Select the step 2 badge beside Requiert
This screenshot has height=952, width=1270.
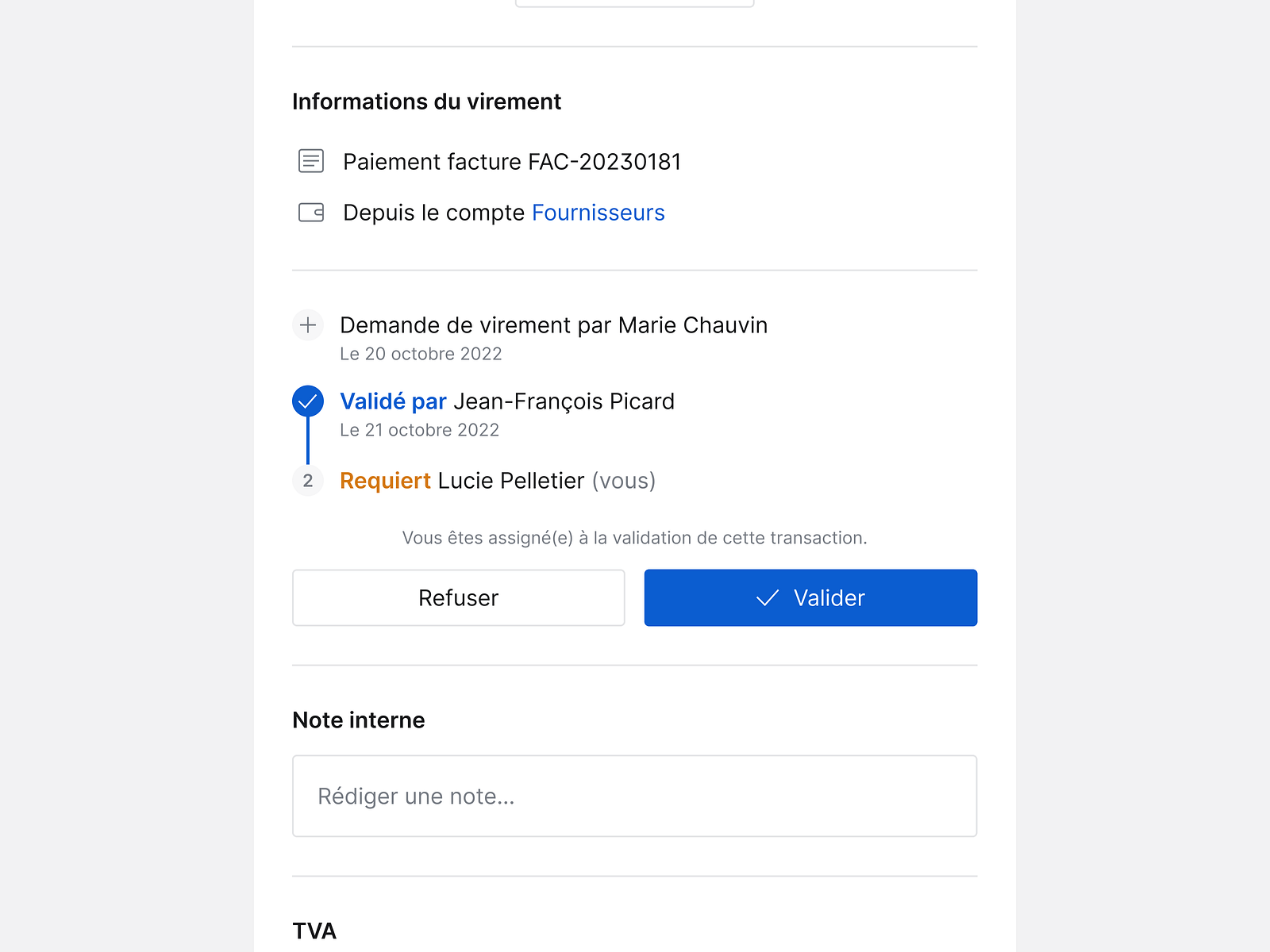[308, 481]
